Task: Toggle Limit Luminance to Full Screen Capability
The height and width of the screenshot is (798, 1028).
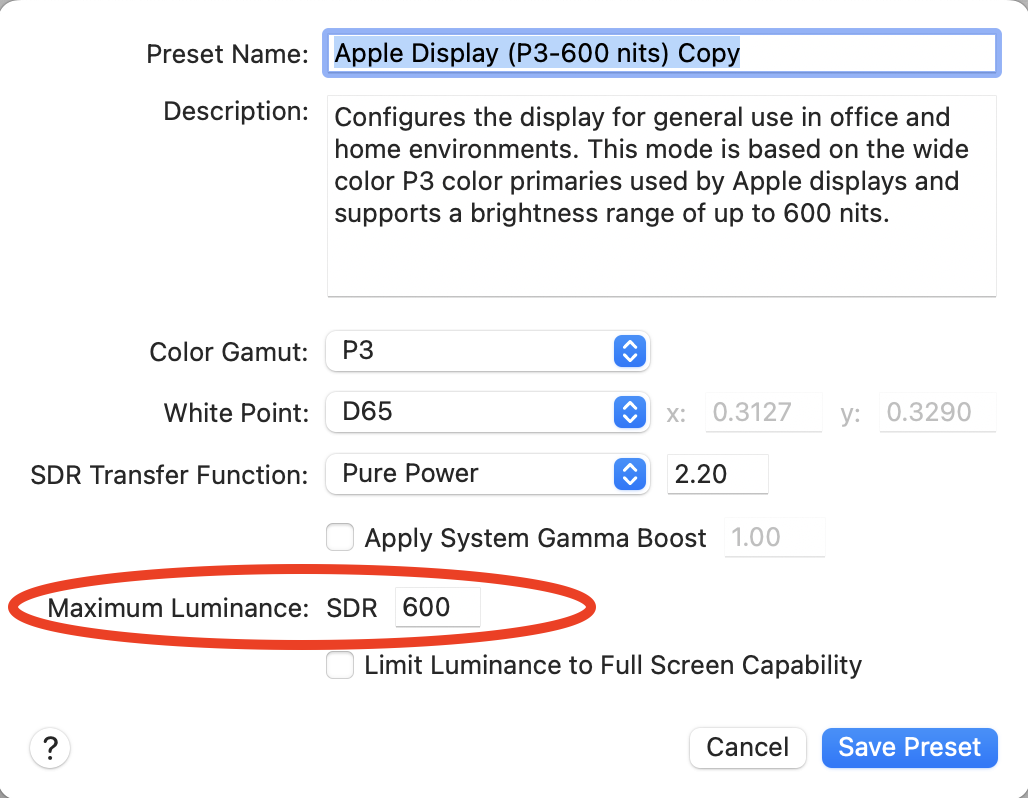Action: (341, 665)
